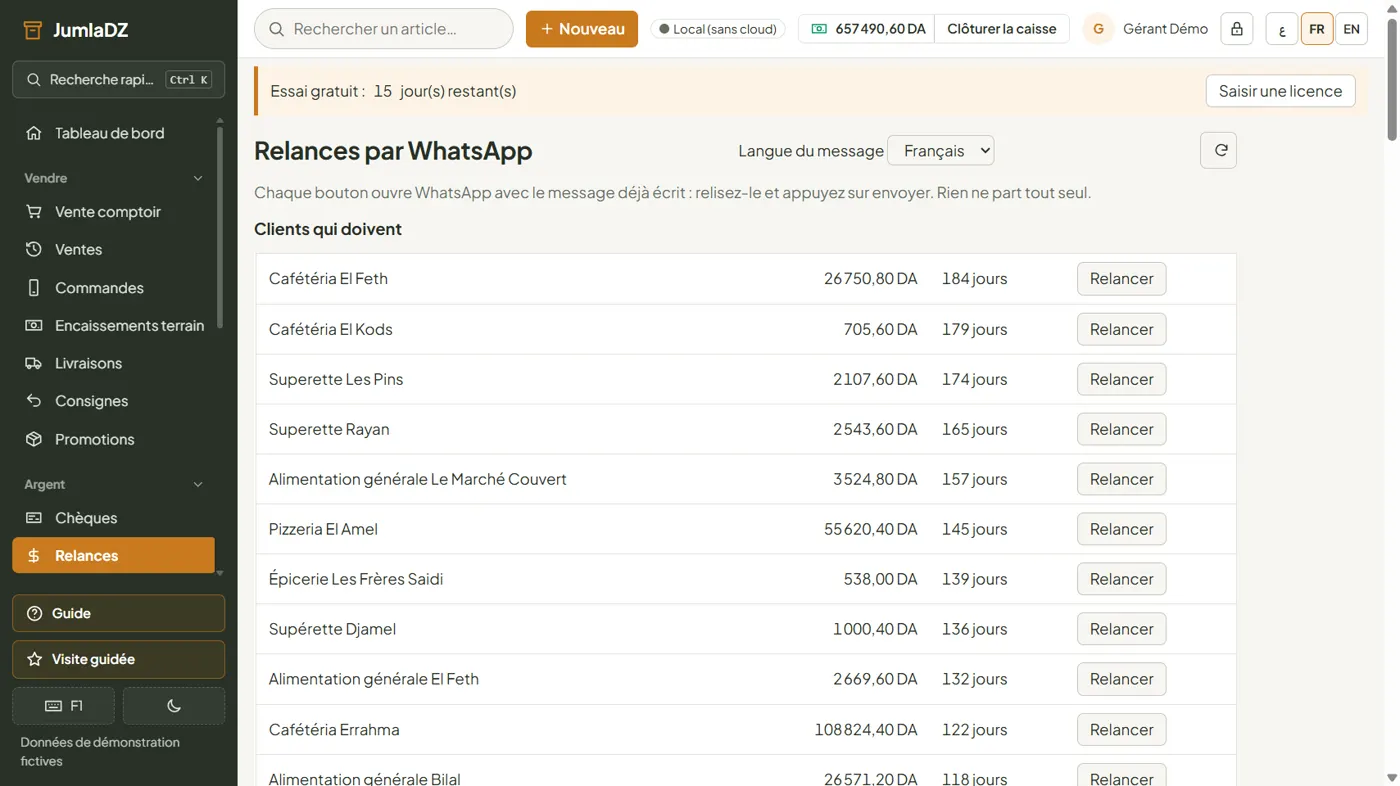Screen dimensions: 1400x786
Task: Collapse the Vendre sidebar section
Action: 113,178
